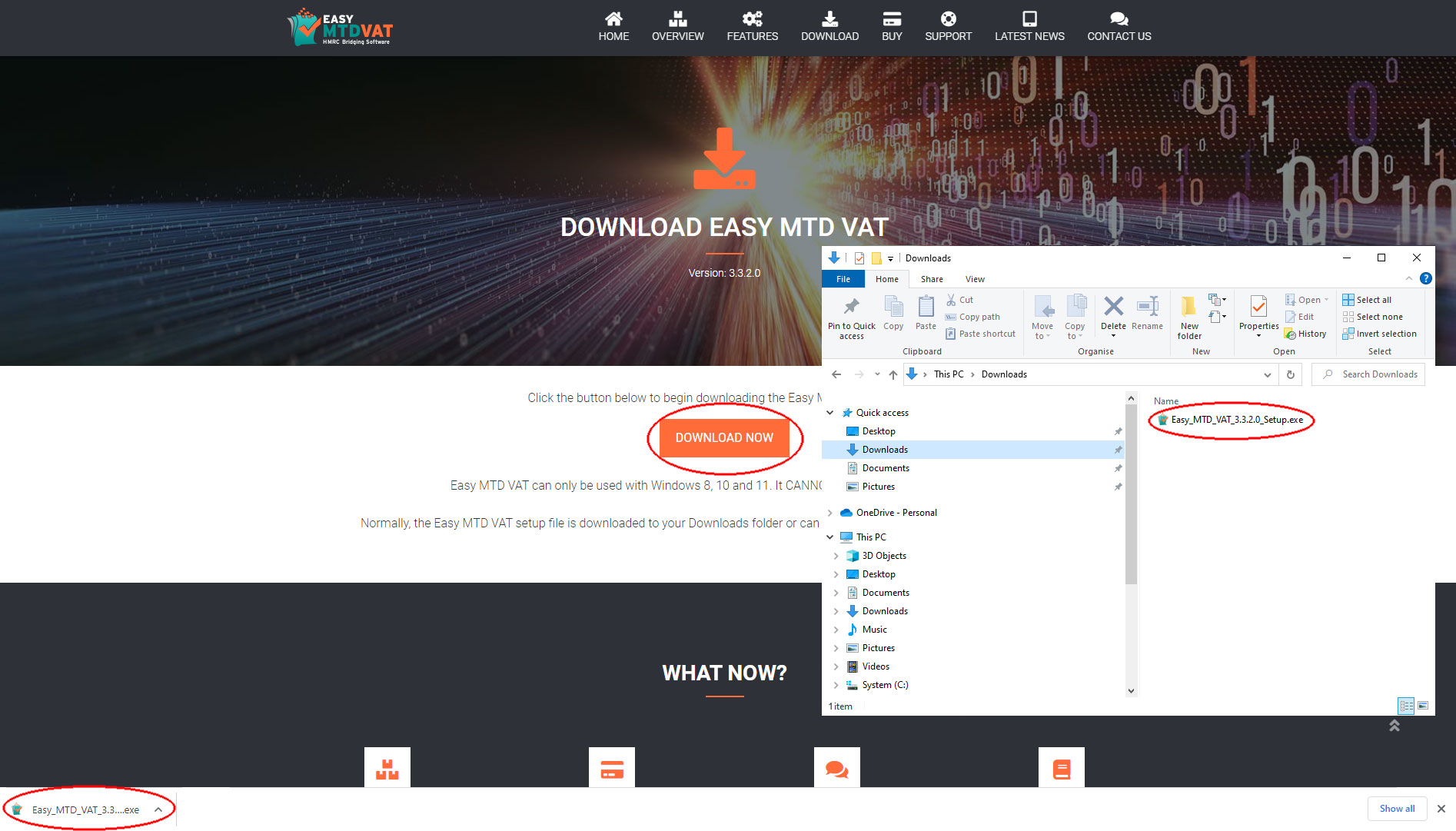Click Open in the ribbon Open group
The image size is (1456, 831).
click(1306, 300)
